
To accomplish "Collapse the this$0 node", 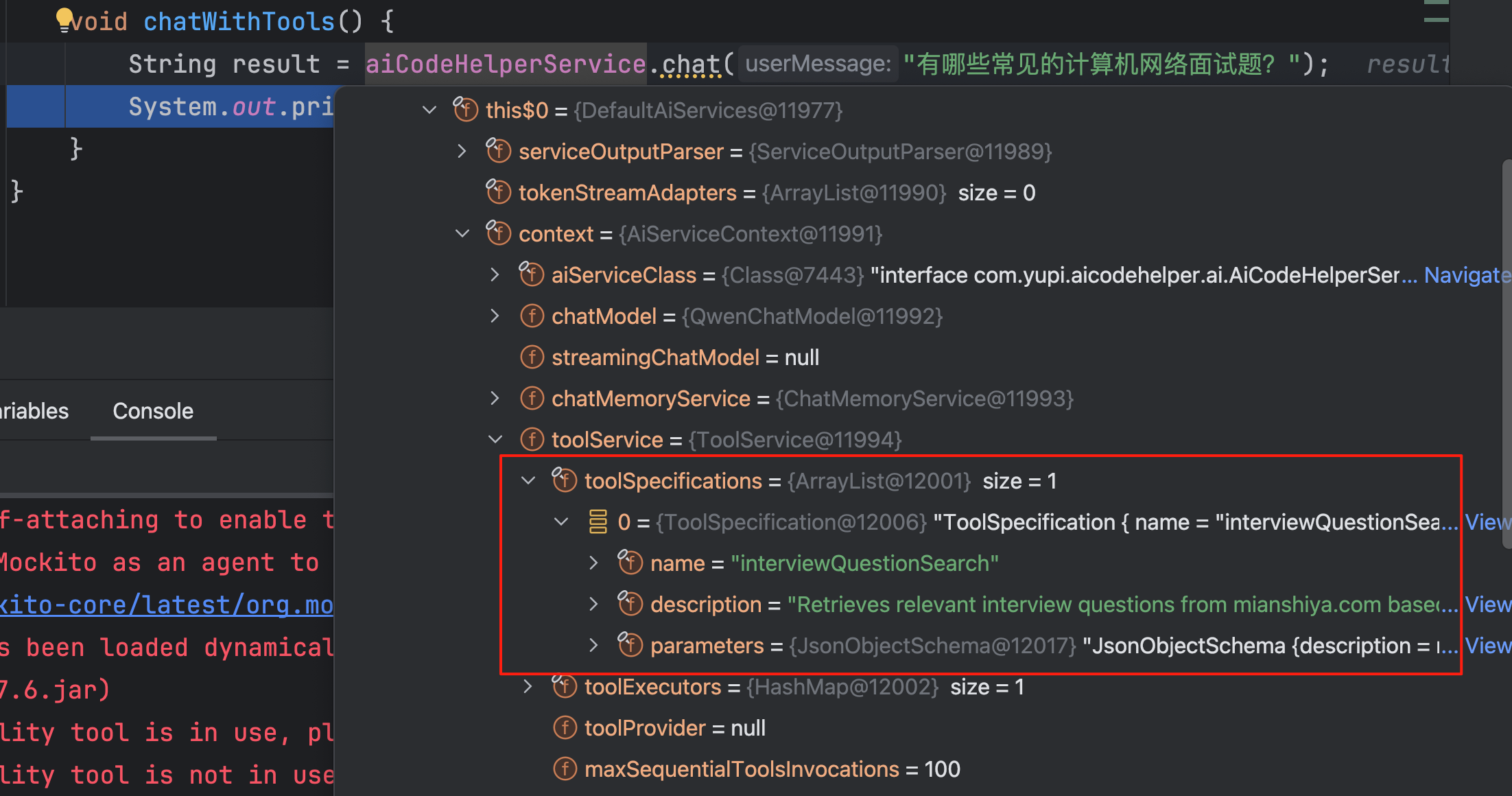I will coord(429,110).
